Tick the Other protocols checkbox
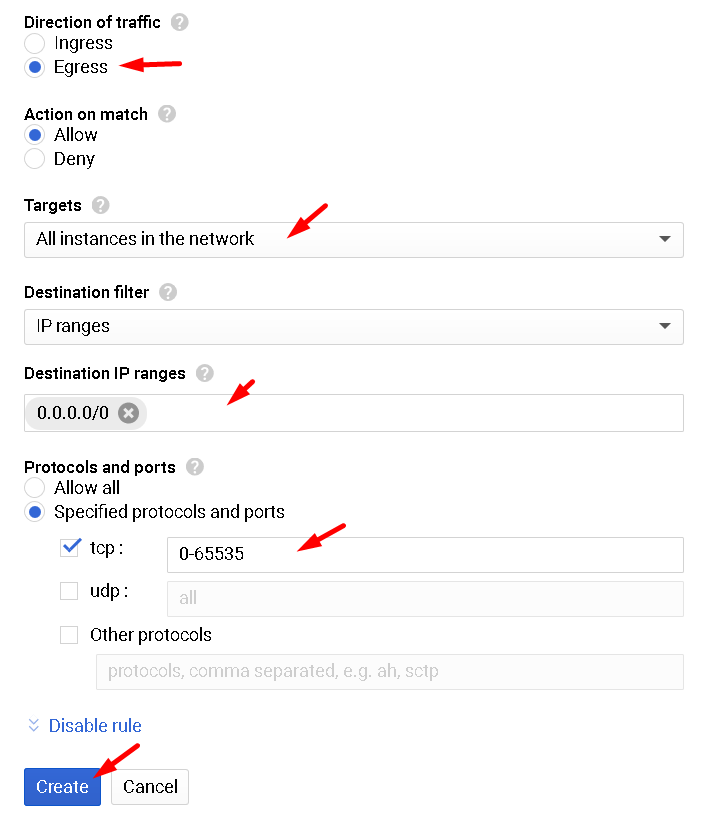724x826 pixels. tap(69, 635)
